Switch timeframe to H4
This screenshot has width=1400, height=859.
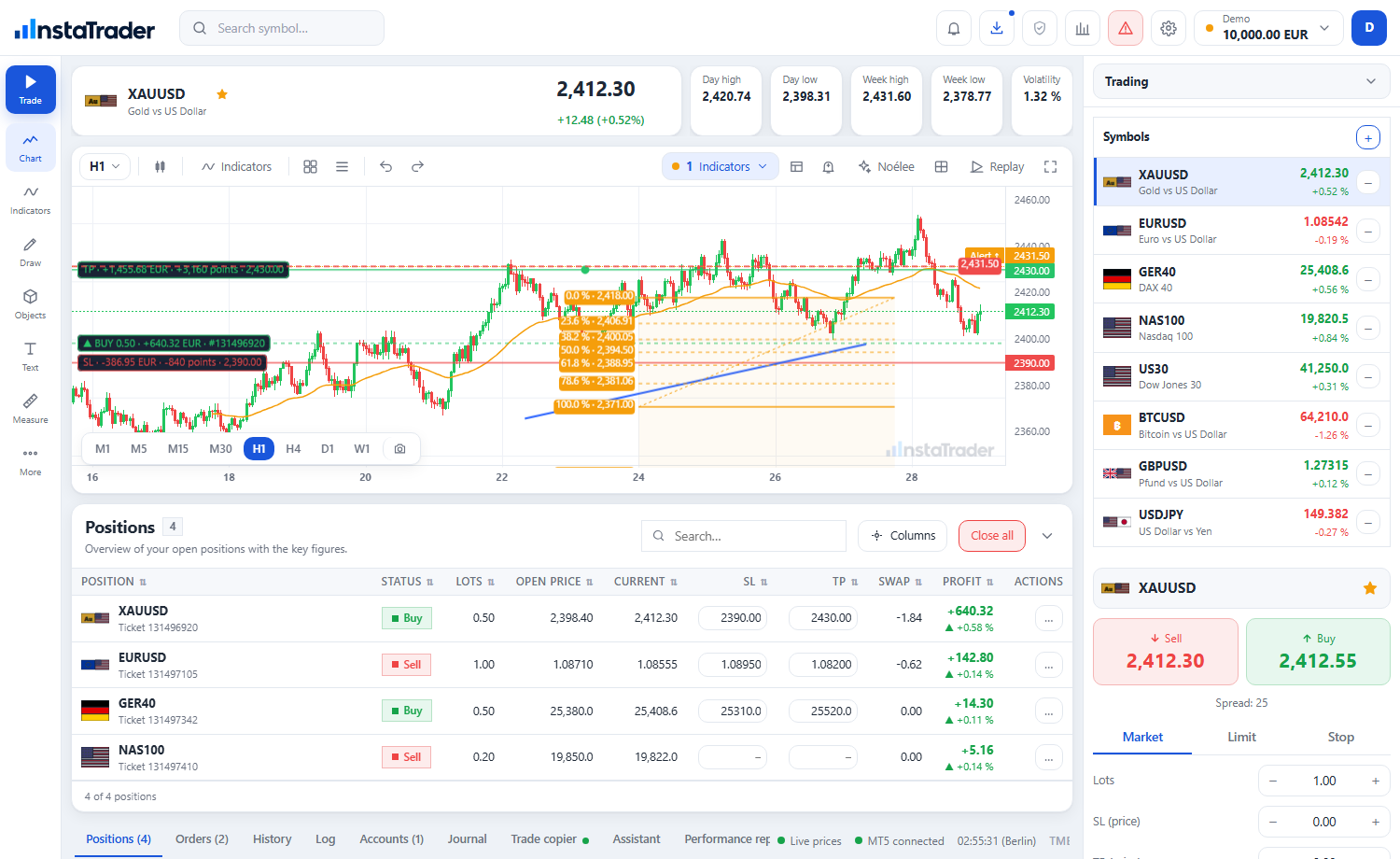point(293,449)
